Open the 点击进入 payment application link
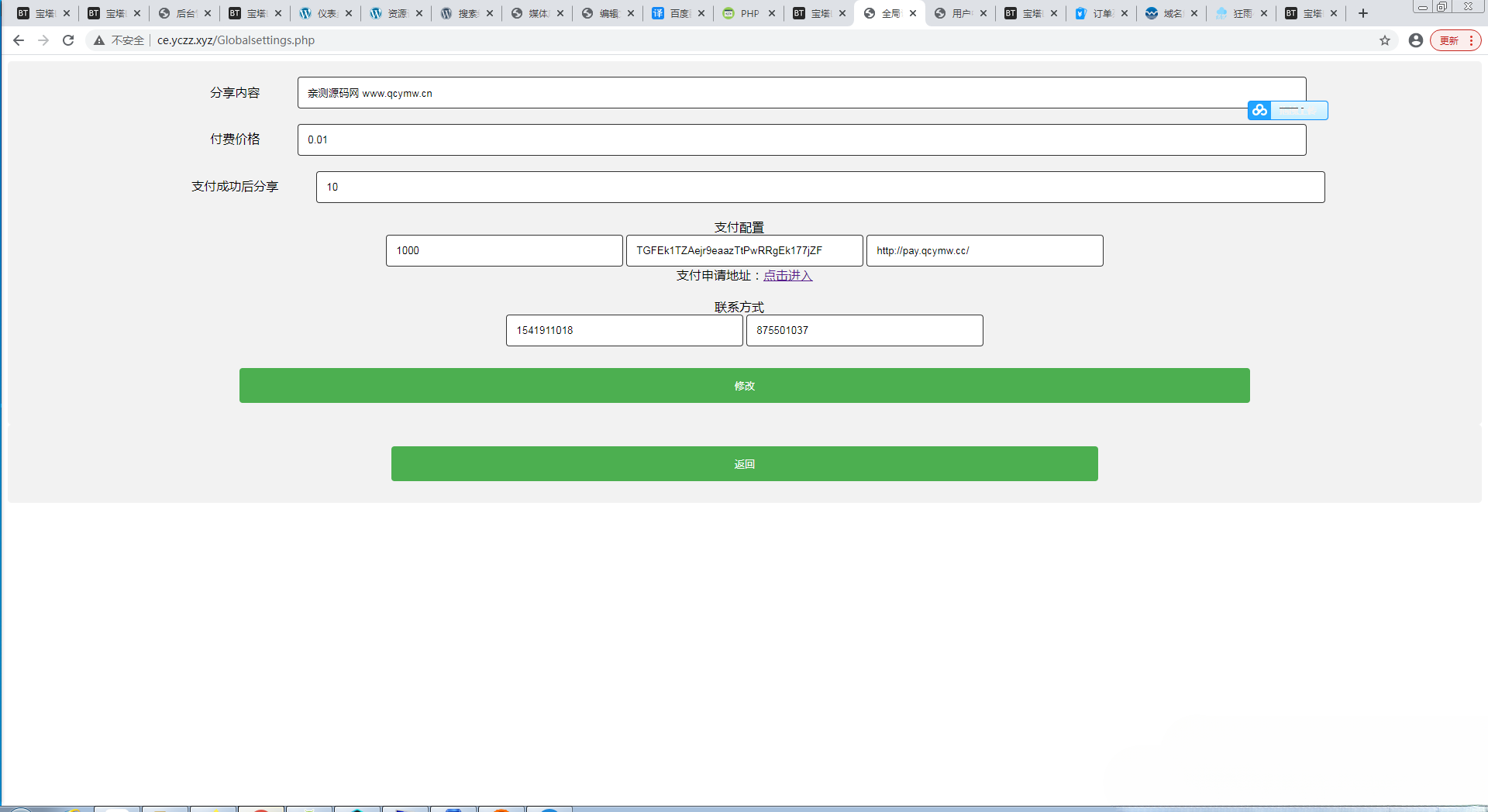Screen dimensions: 1488x812 coord(787,275)
